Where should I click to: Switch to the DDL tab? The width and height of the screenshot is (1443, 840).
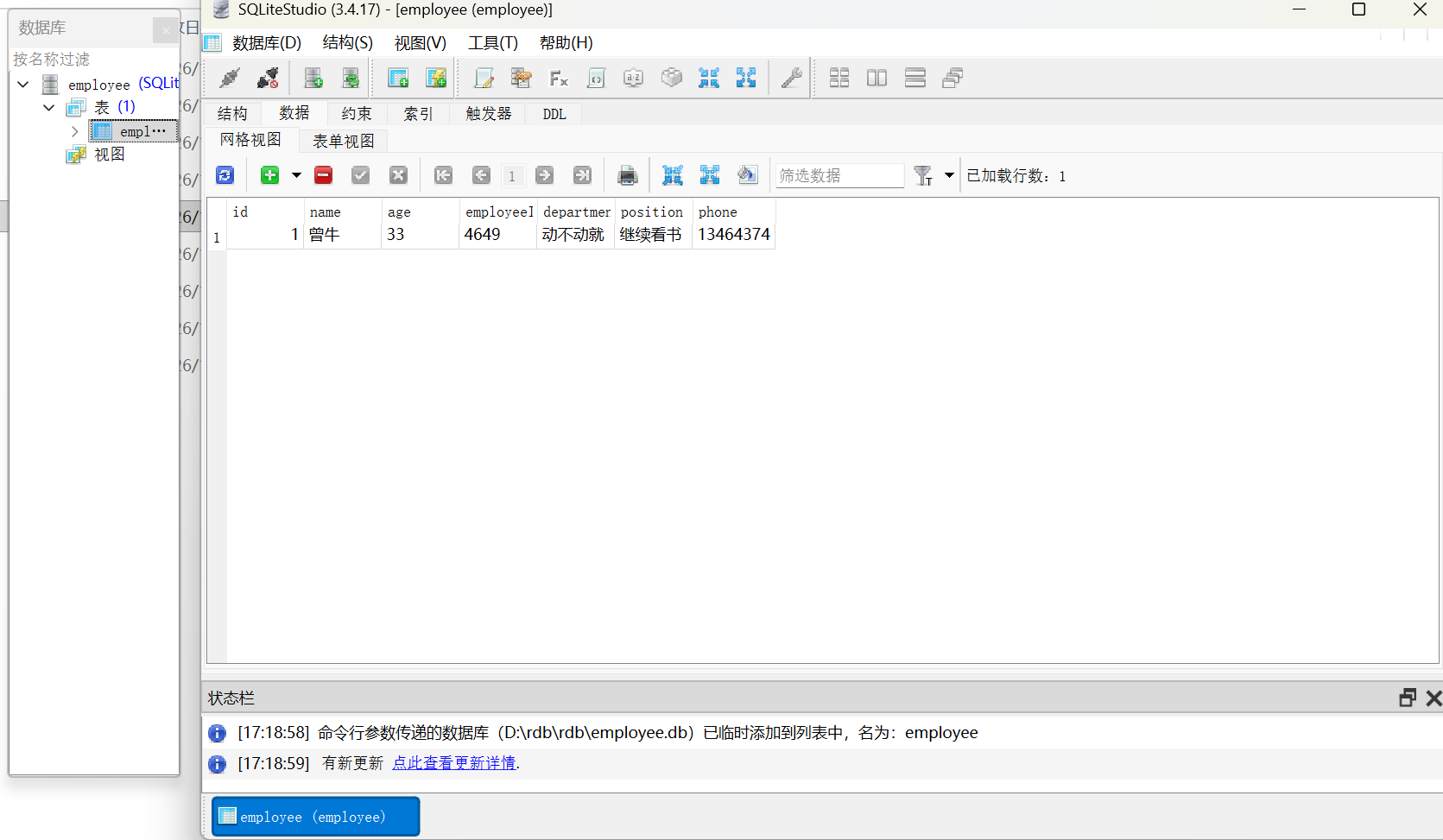point(554,114)
